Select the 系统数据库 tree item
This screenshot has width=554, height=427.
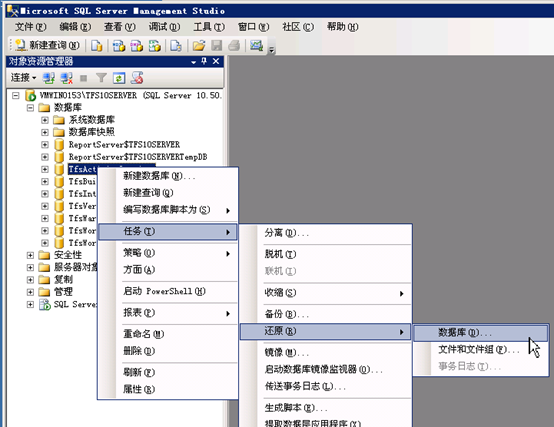[92, 120]
